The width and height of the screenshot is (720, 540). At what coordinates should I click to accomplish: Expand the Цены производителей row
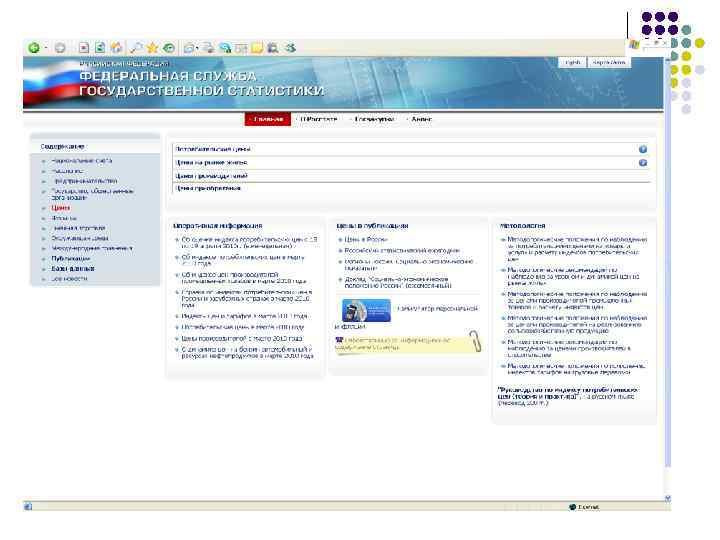(x=411, y=176)
